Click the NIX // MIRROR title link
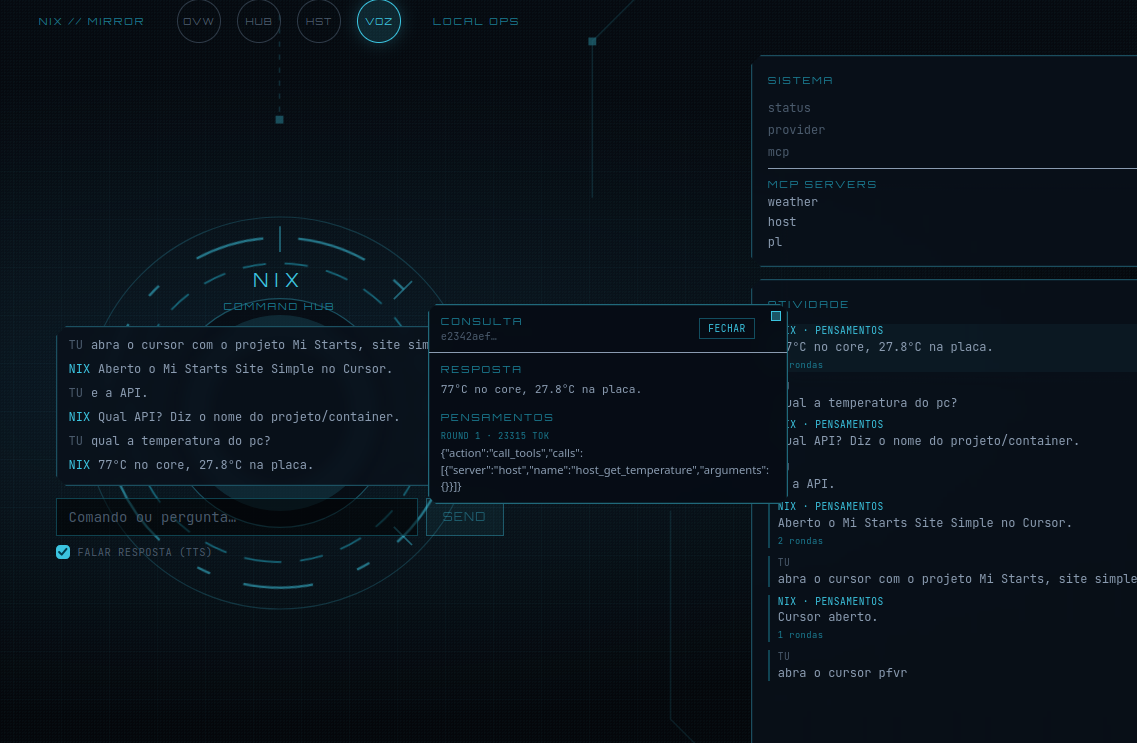The width and height of the screenshot is (1137, 743). click(91, 22)
